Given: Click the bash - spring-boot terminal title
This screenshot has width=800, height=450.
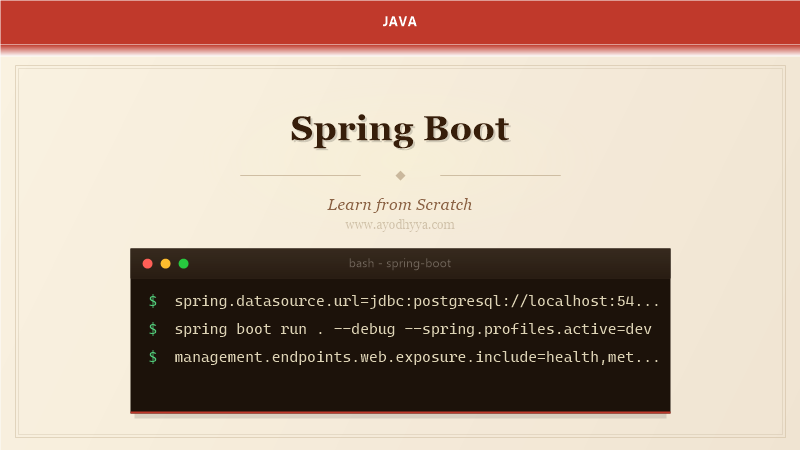Looking at the screenshot, I should pos(400,263).
